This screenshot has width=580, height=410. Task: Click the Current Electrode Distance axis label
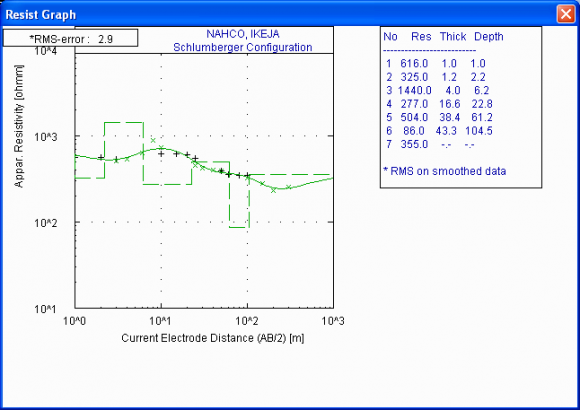213,338
